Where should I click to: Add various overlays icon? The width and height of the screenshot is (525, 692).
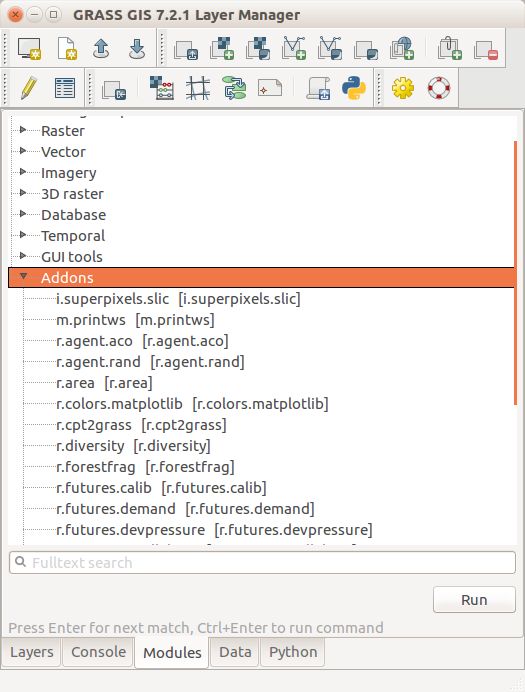(x=366, y=49)
